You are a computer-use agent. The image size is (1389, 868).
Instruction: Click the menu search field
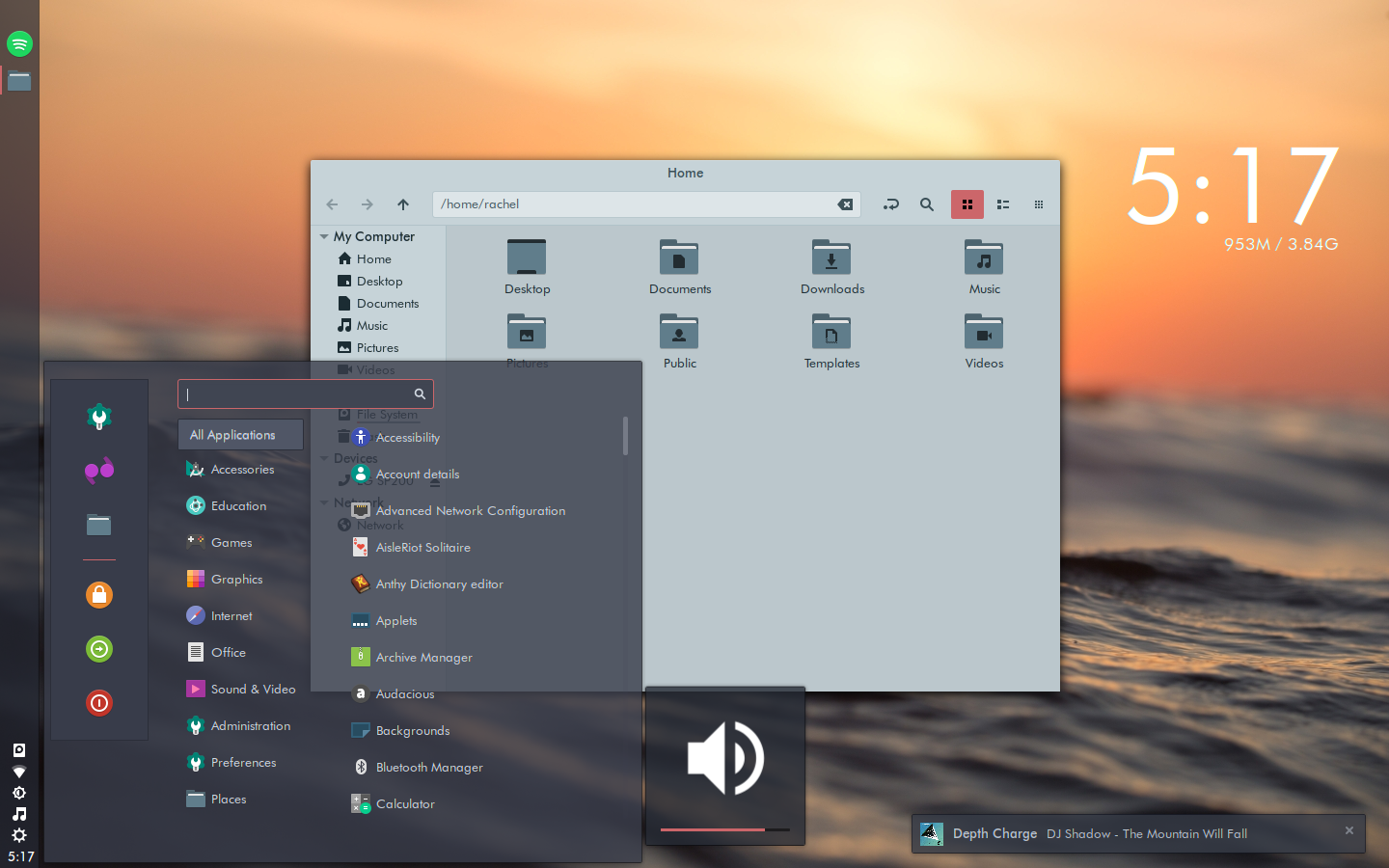306,393
